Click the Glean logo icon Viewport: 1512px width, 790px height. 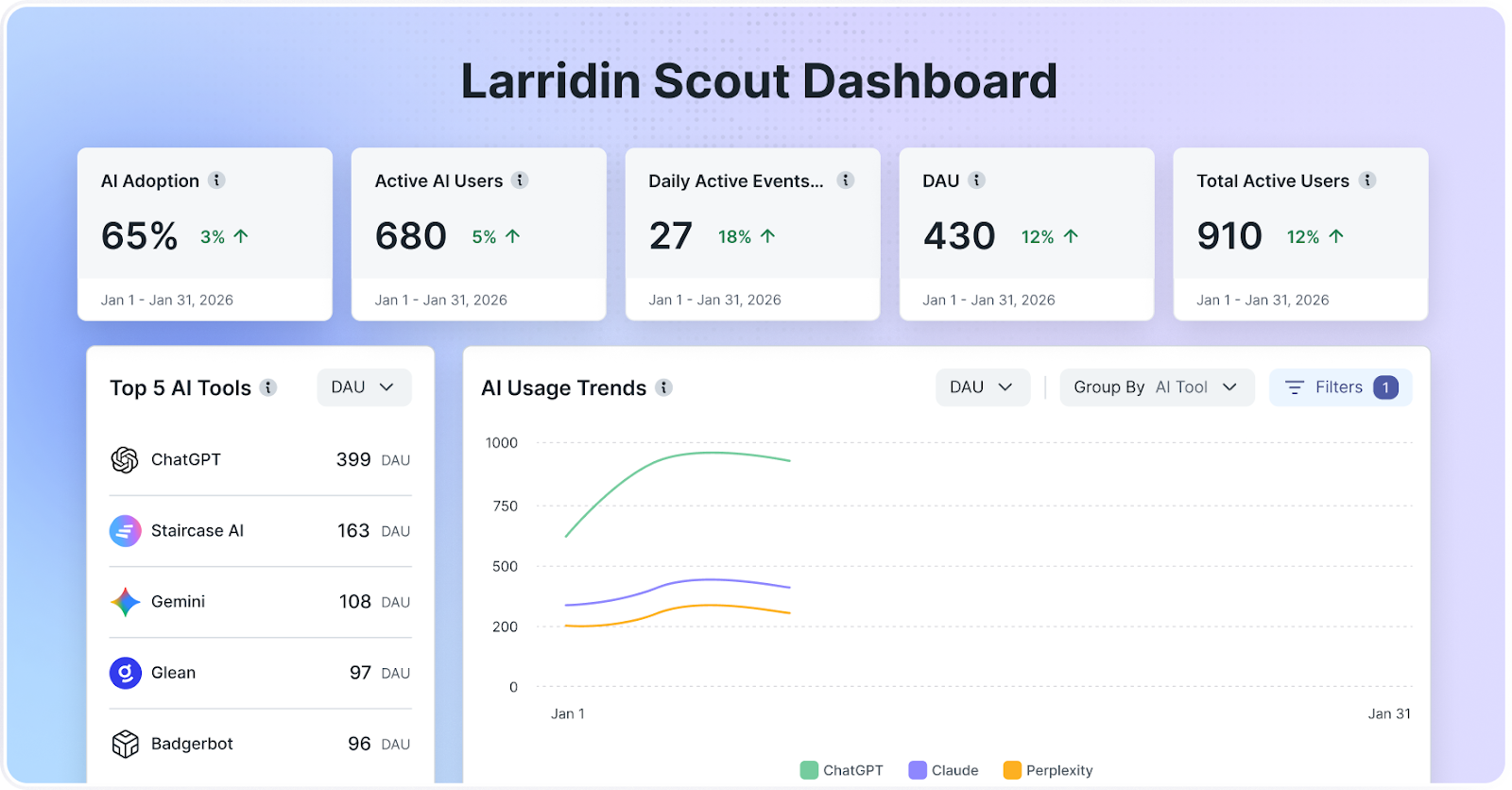pos(125,673)
